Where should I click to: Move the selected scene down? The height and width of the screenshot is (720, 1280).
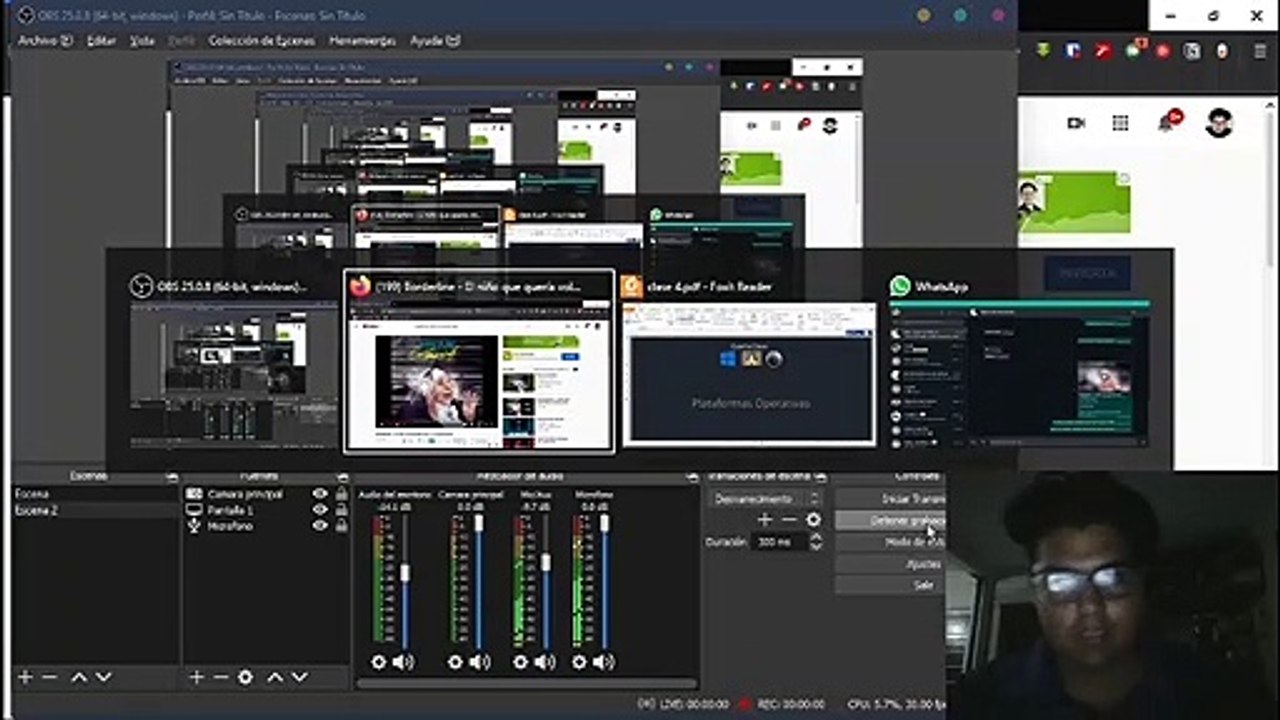[x=103, y=677]
